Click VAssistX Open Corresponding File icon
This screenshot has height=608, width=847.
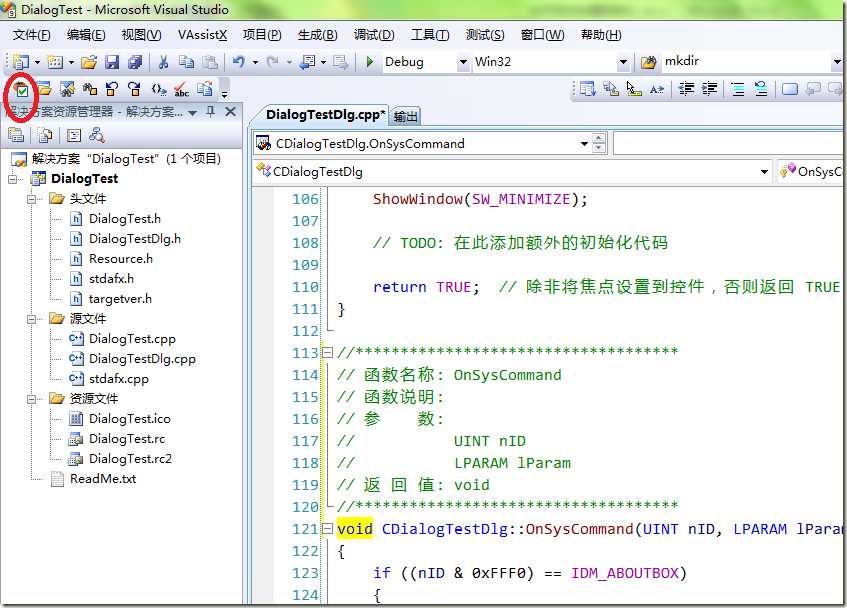coord(205,89)
